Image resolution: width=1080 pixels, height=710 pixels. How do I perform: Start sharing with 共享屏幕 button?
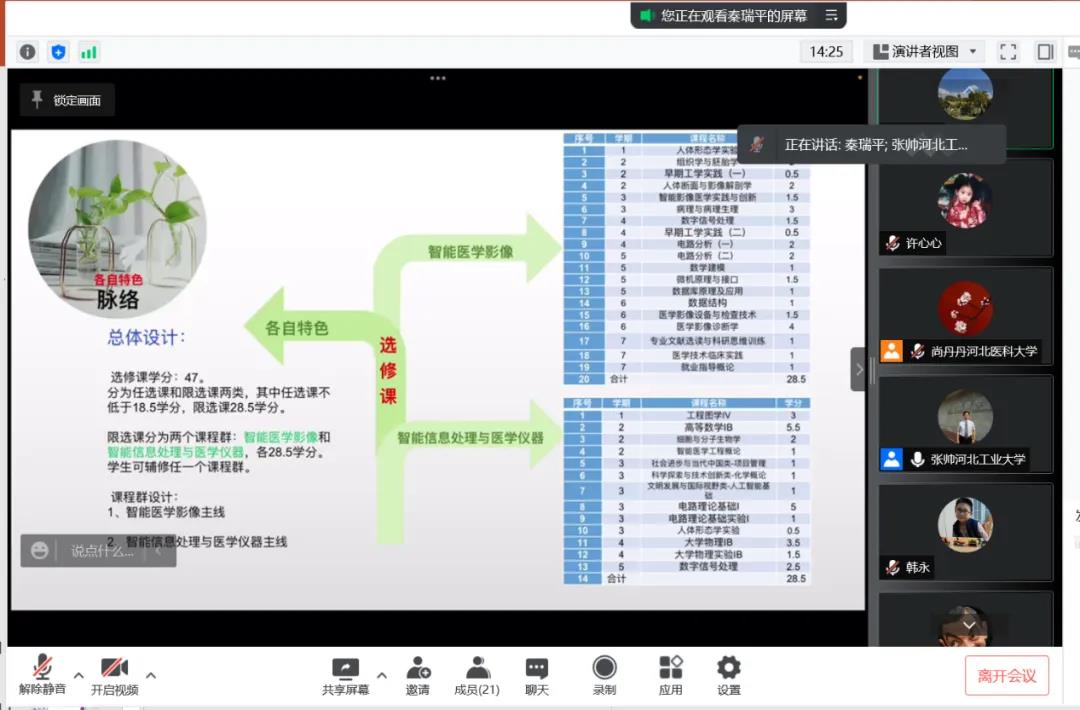[345, 675]
